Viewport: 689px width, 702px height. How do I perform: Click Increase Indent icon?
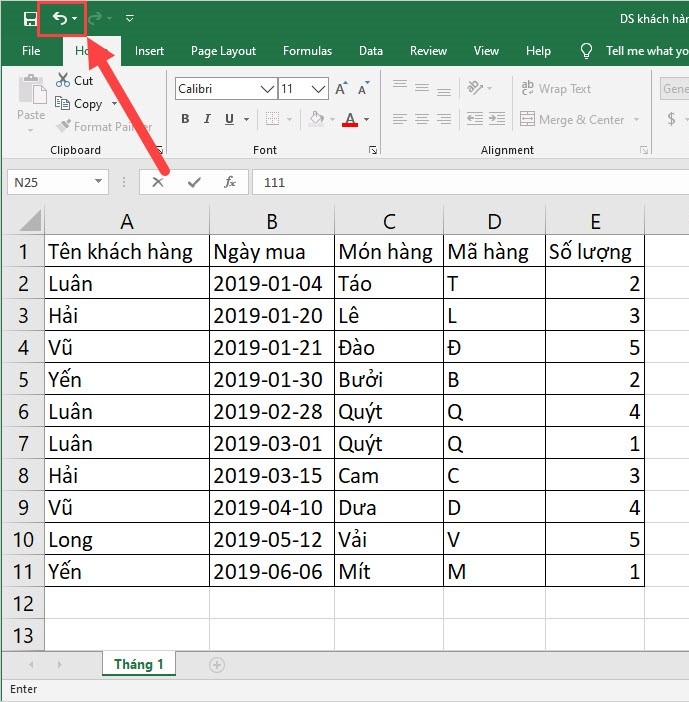(497, 119)
